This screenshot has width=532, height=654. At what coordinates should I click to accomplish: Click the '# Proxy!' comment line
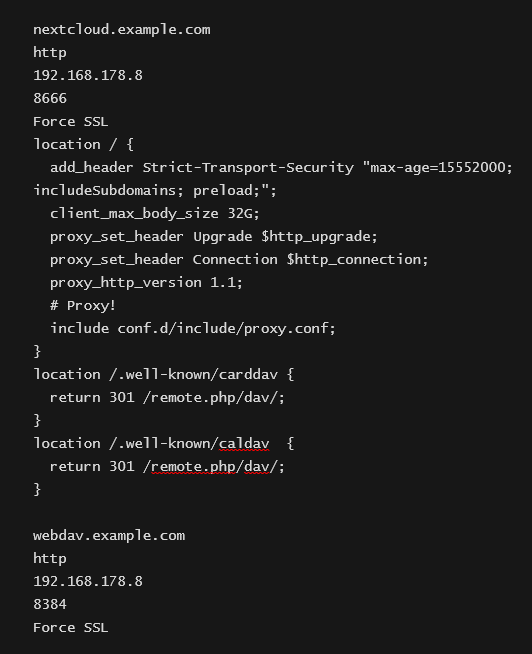83,306
